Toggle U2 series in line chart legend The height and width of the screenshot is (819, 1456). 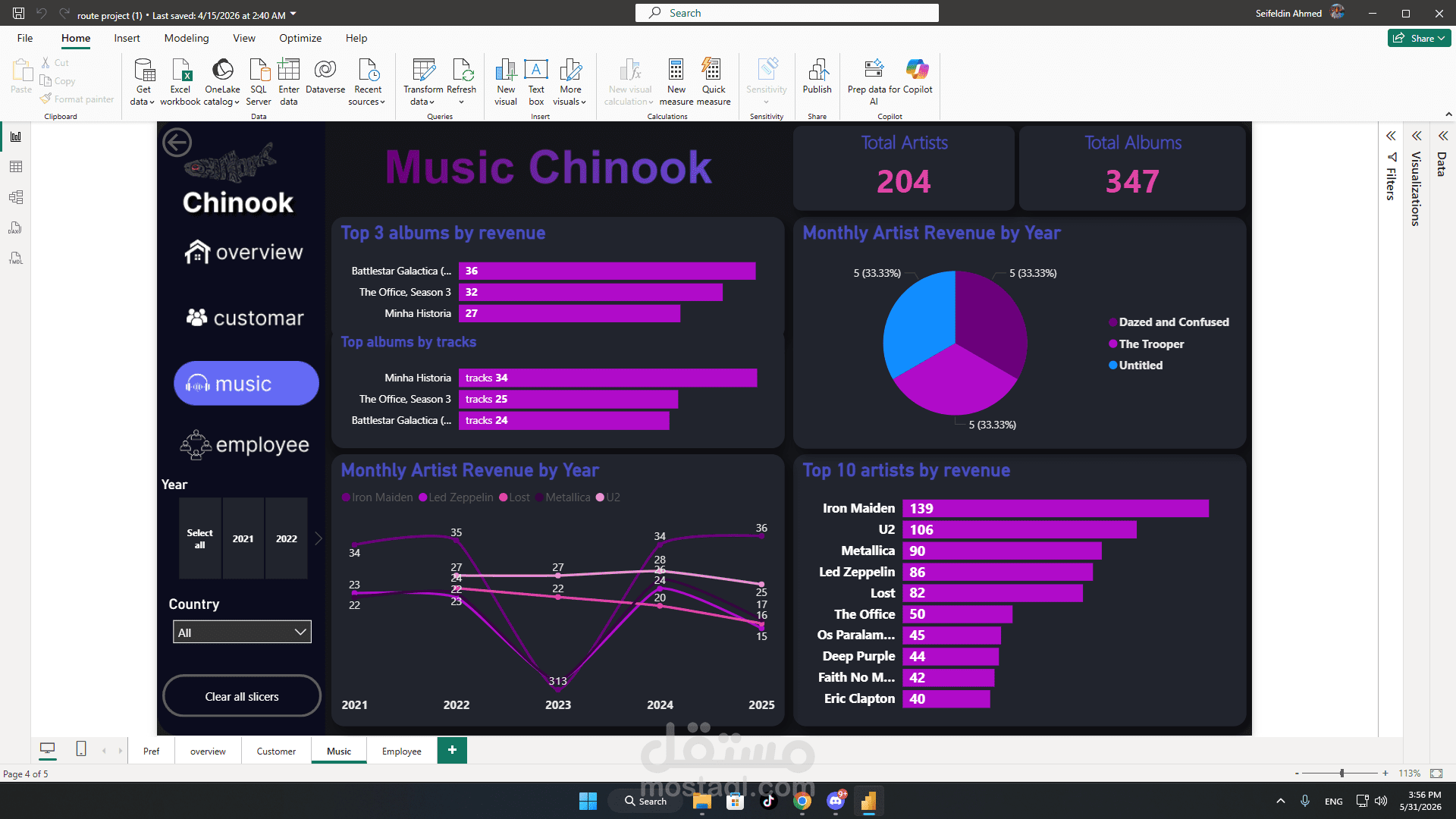pos(608,497)
